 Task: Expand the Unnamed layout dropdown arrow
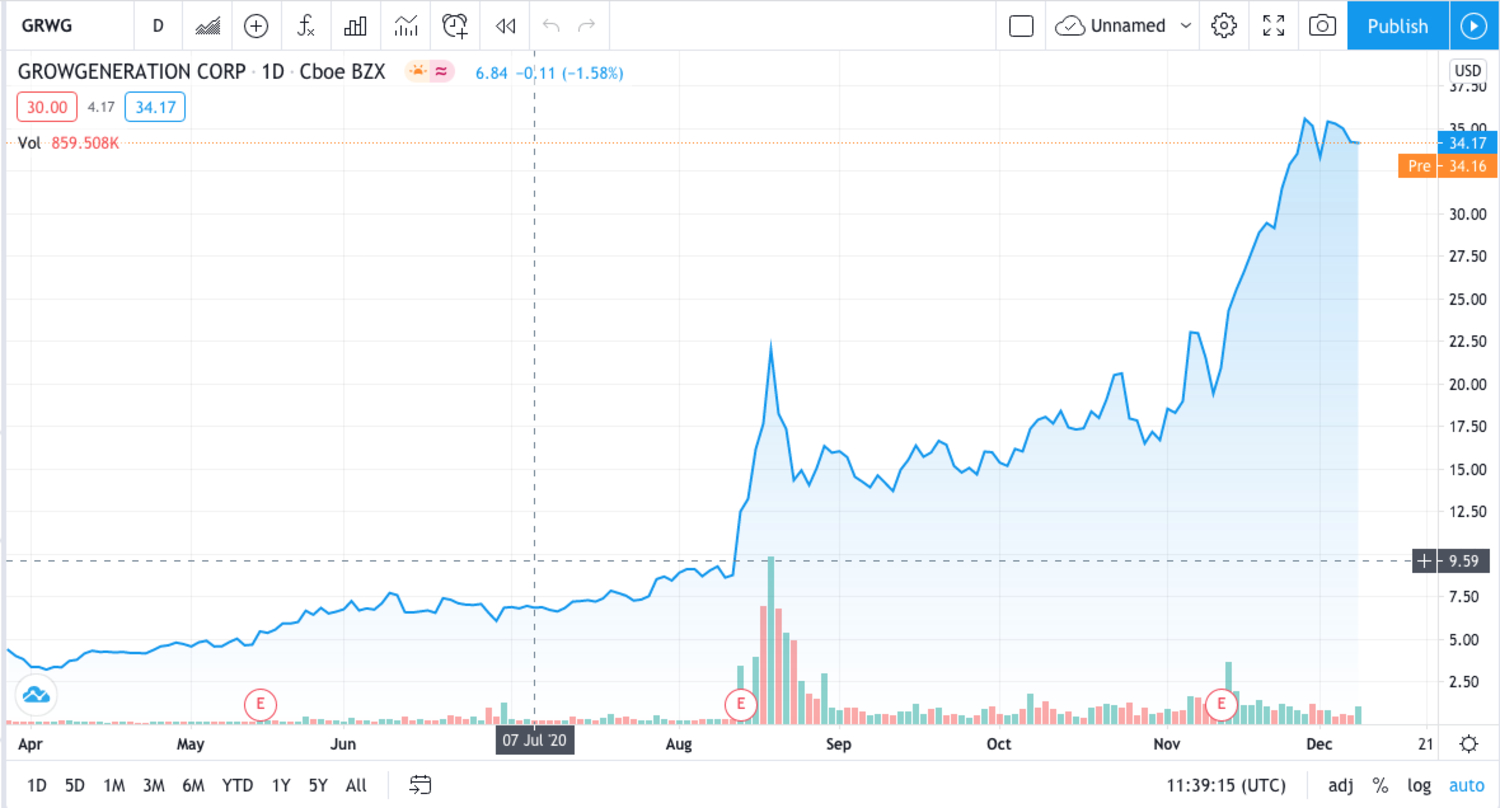pyautogui.click(x=1186, y=26)
